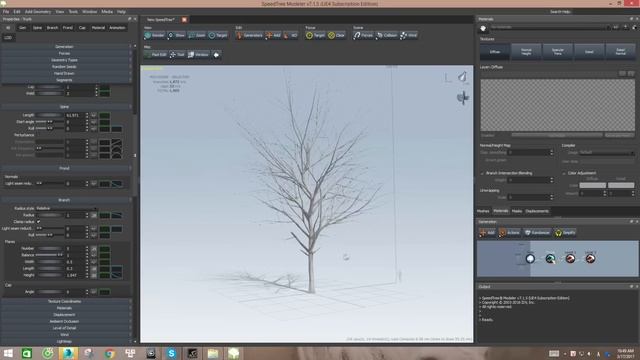
Task: Select the Generators edit mode
Action: pos(249,36)
